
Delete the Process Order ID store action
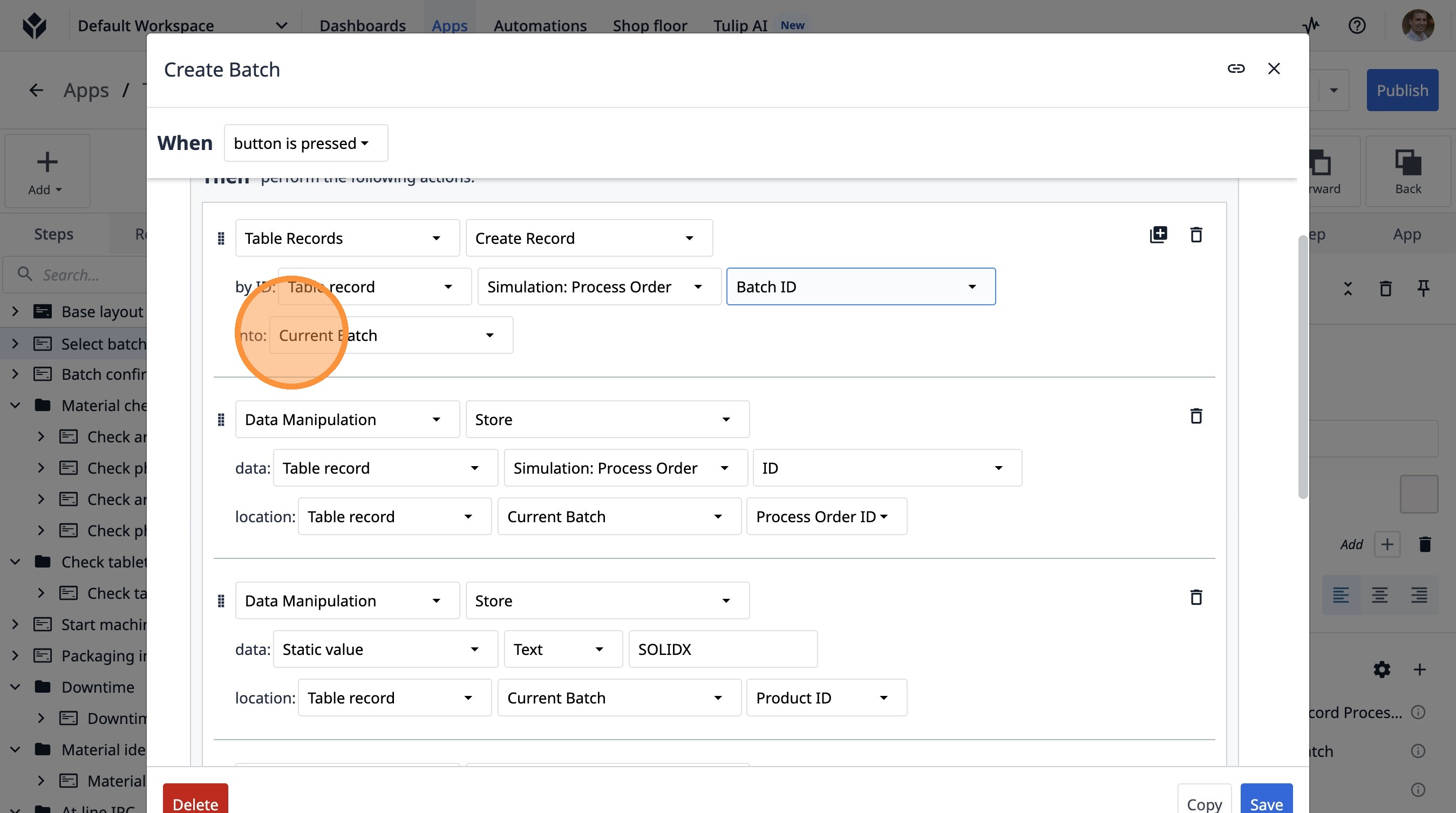click(1196, 416)
